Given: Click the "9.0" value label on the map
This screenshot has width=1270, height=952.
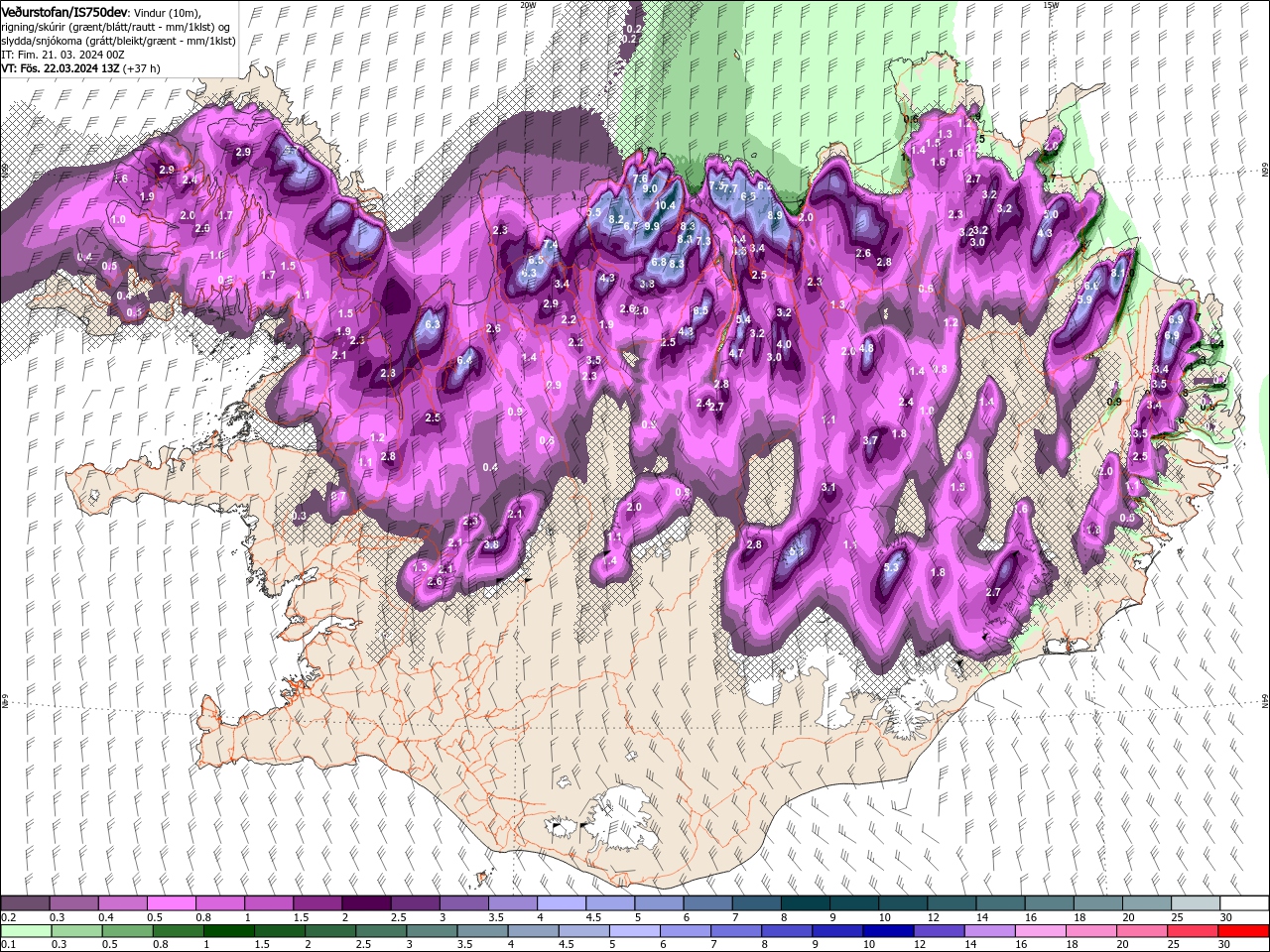Looking at the screenshot, I should coord(650,188).
